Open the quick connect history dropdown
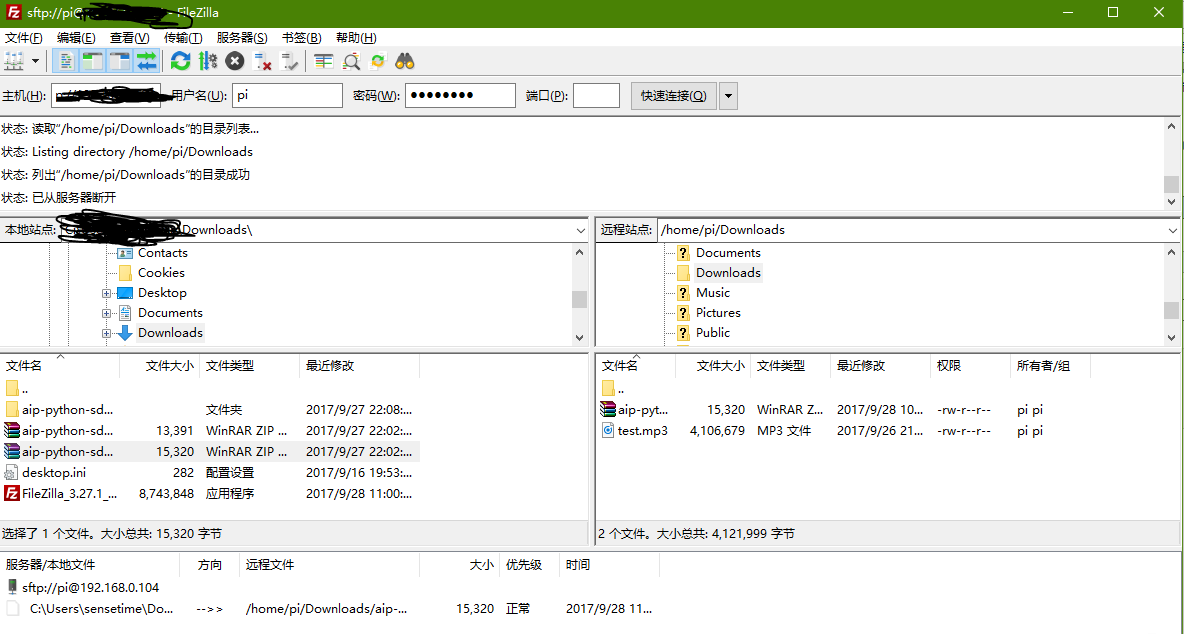The width and height of the screenshot is (1184, 634). click(729, 96)
